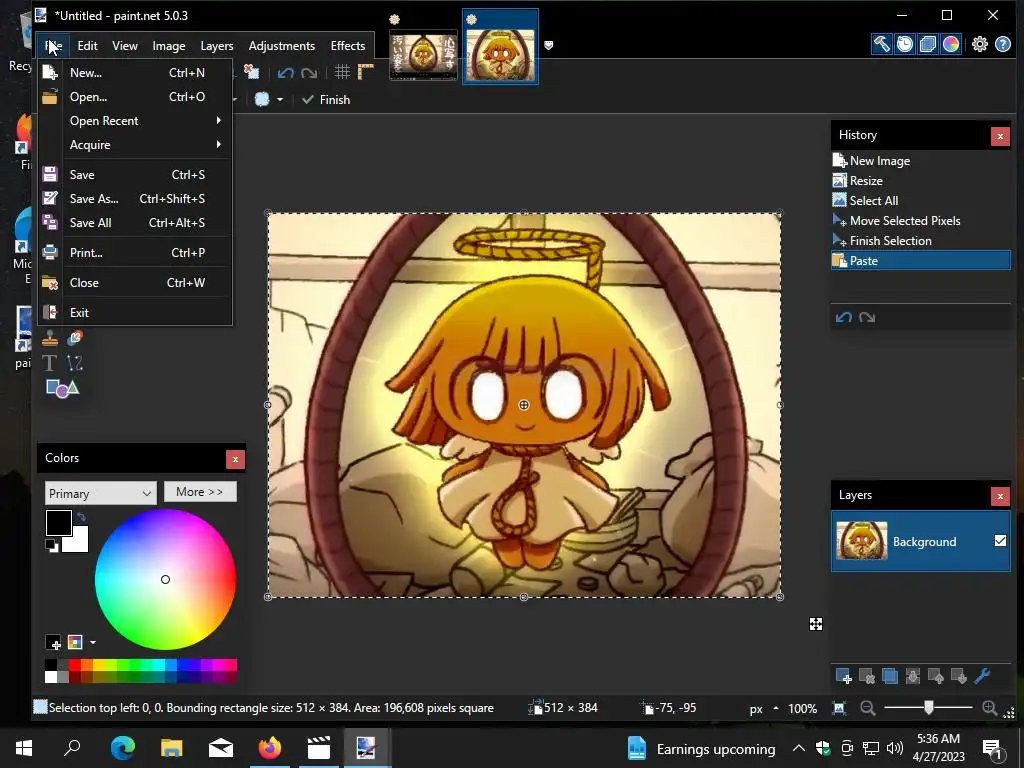This screenshot has width=1024, height=768.
Task: Duplicate the layer via the Layers panel icon
Action: tap(889, 676)
